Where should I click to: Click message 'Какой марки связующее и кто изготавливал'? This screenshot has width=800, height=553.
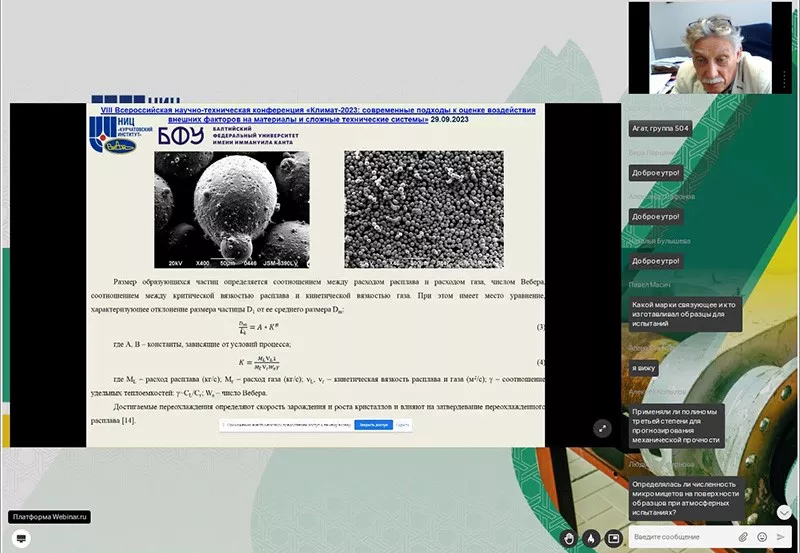click(685, 314)
